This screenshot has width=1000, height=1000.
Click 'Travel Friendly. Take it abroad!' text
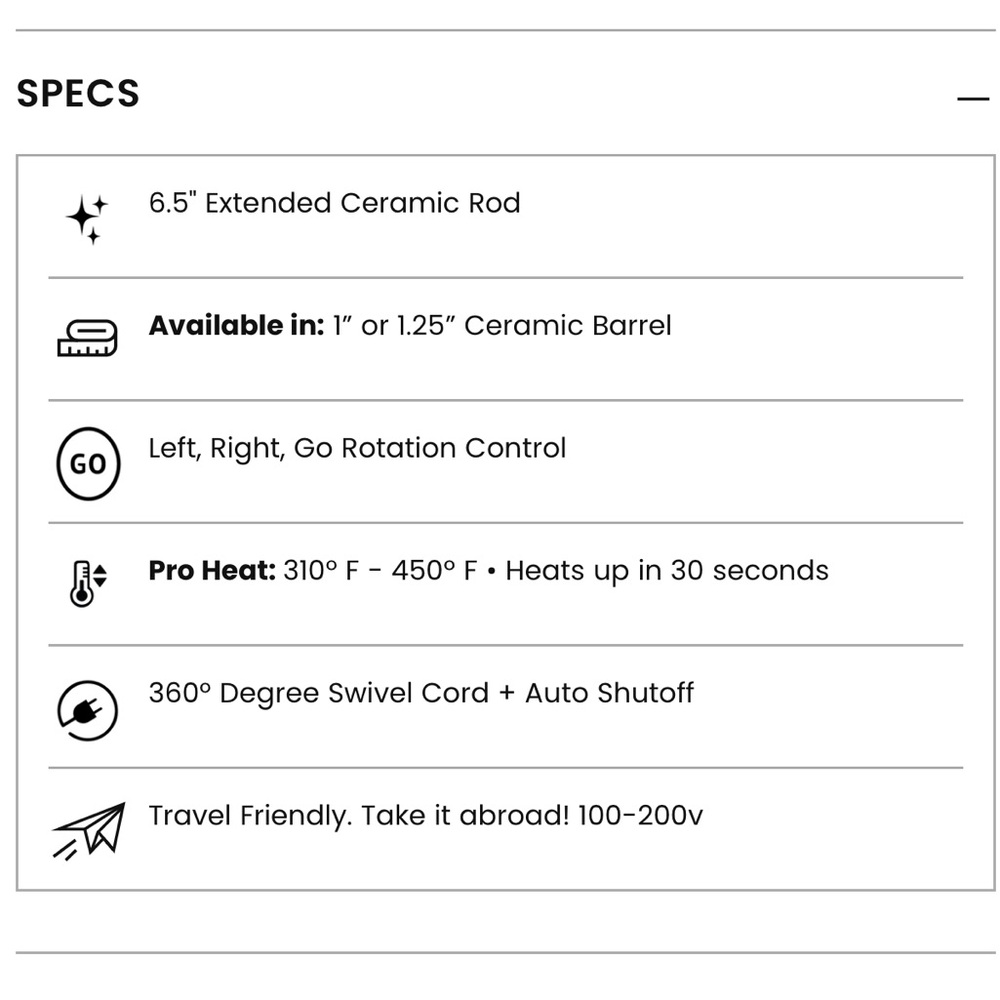pyautogui.click(x=359, y=816)
